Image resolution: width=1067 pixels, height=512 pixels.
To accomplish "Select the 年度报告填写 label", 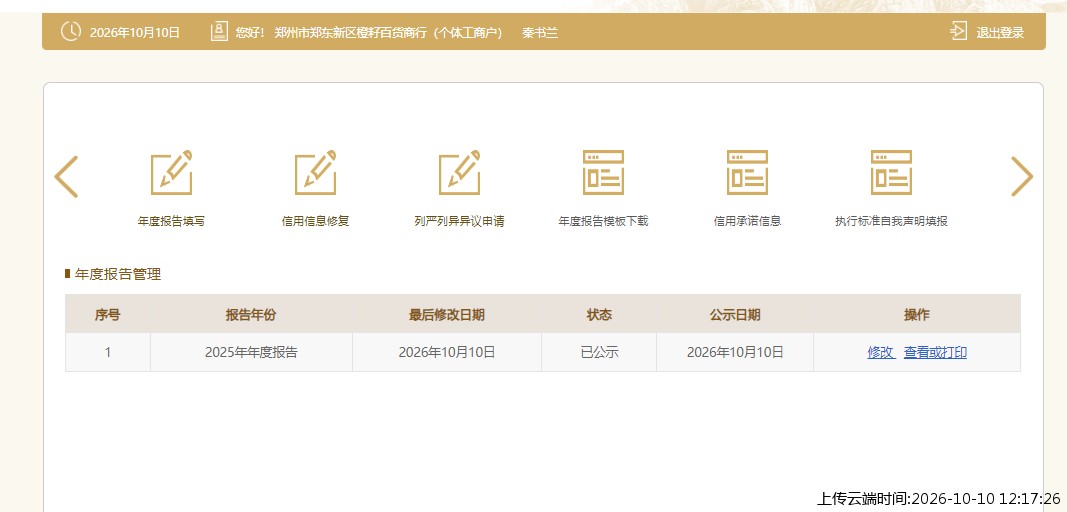I will pyautogui.click(x=171, y=221).
